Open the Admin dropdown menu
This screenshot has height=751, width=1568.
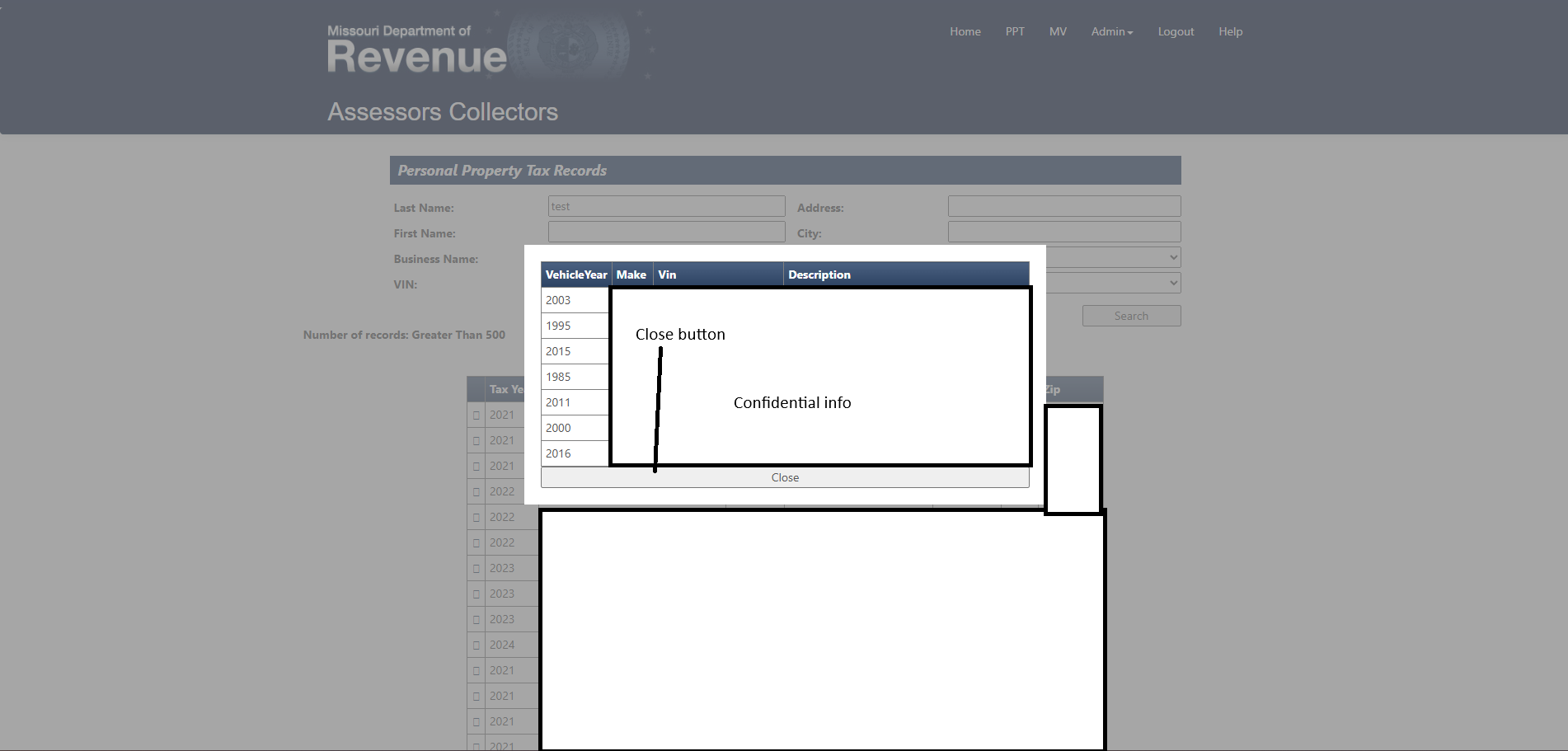(1111, 31)
